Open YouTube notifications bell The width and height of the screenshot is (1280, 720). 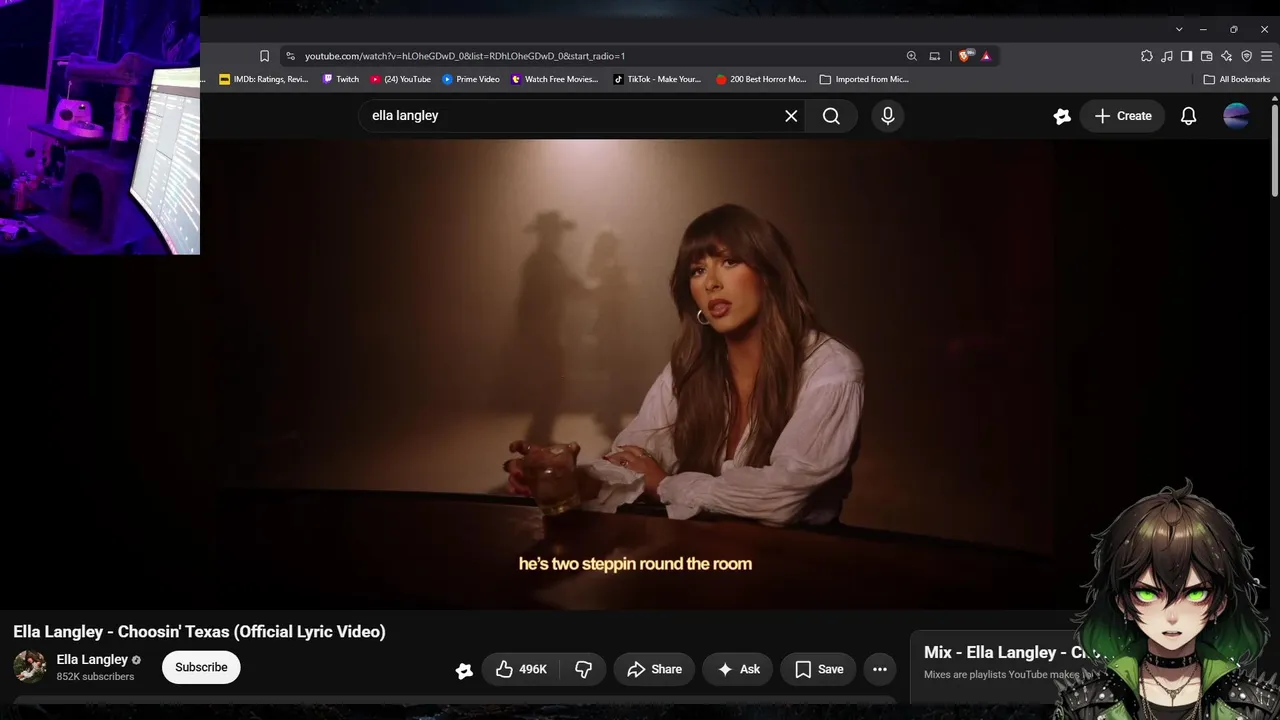tap(1188, 116)
